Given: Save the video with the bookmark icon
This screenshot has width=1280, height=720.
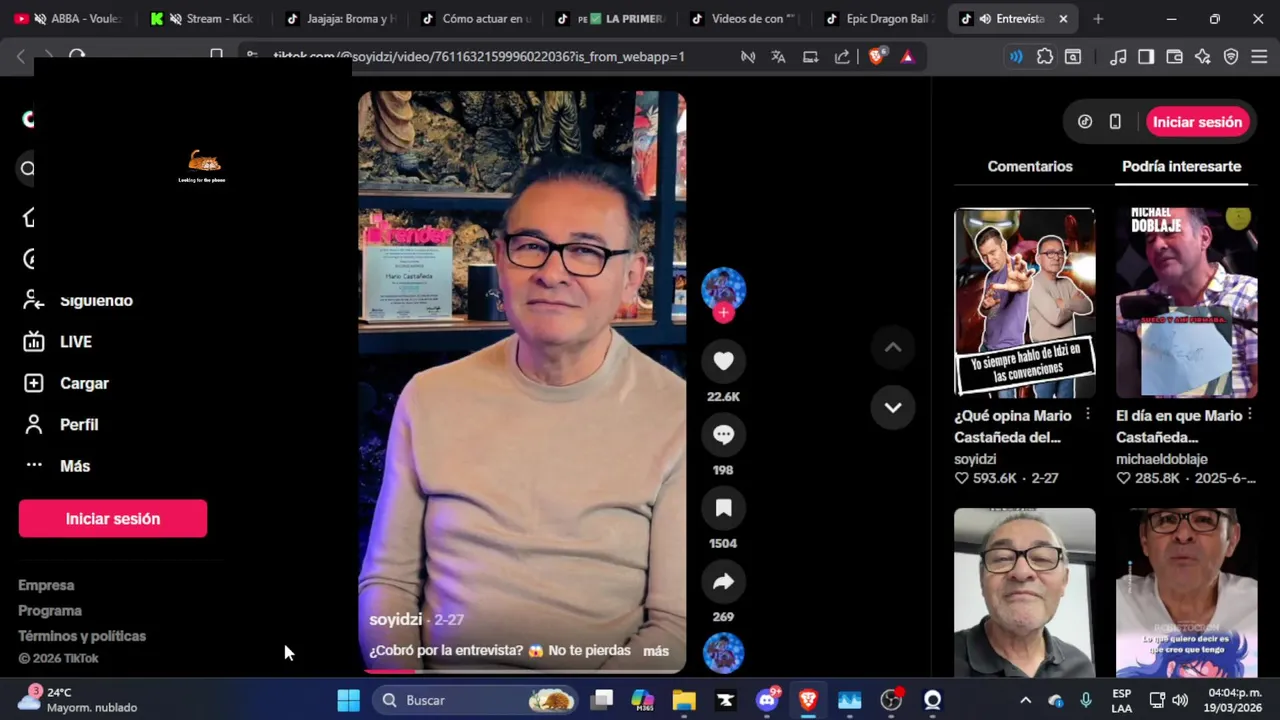Looking at the screenshot, I should click(x=723, y=508).
